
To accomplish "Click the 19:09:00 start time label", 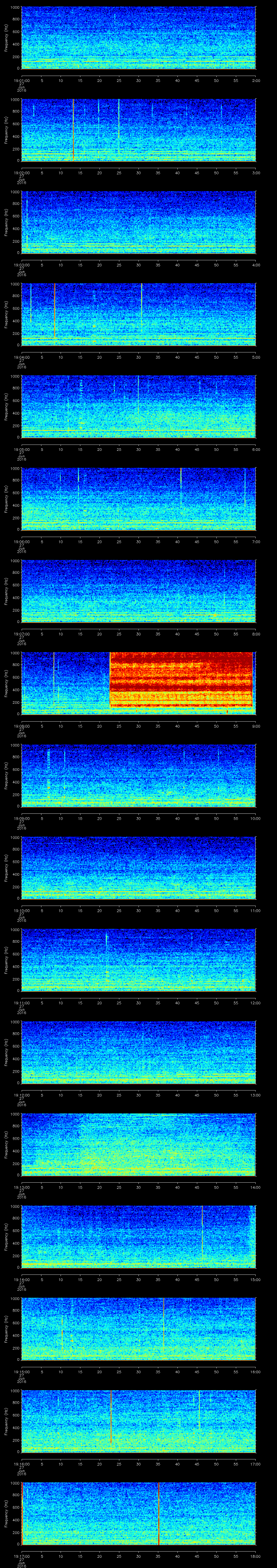I will click(21, 818).
